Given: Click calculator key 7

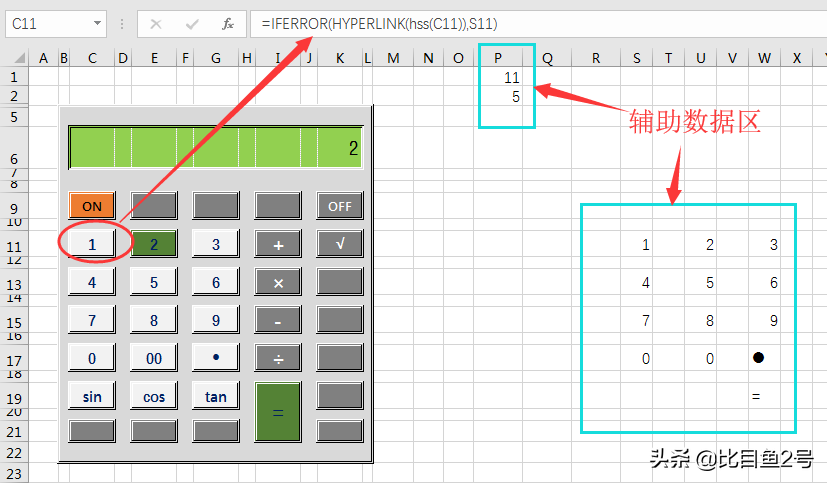Looking at the screenshot, I should point(92,320).
